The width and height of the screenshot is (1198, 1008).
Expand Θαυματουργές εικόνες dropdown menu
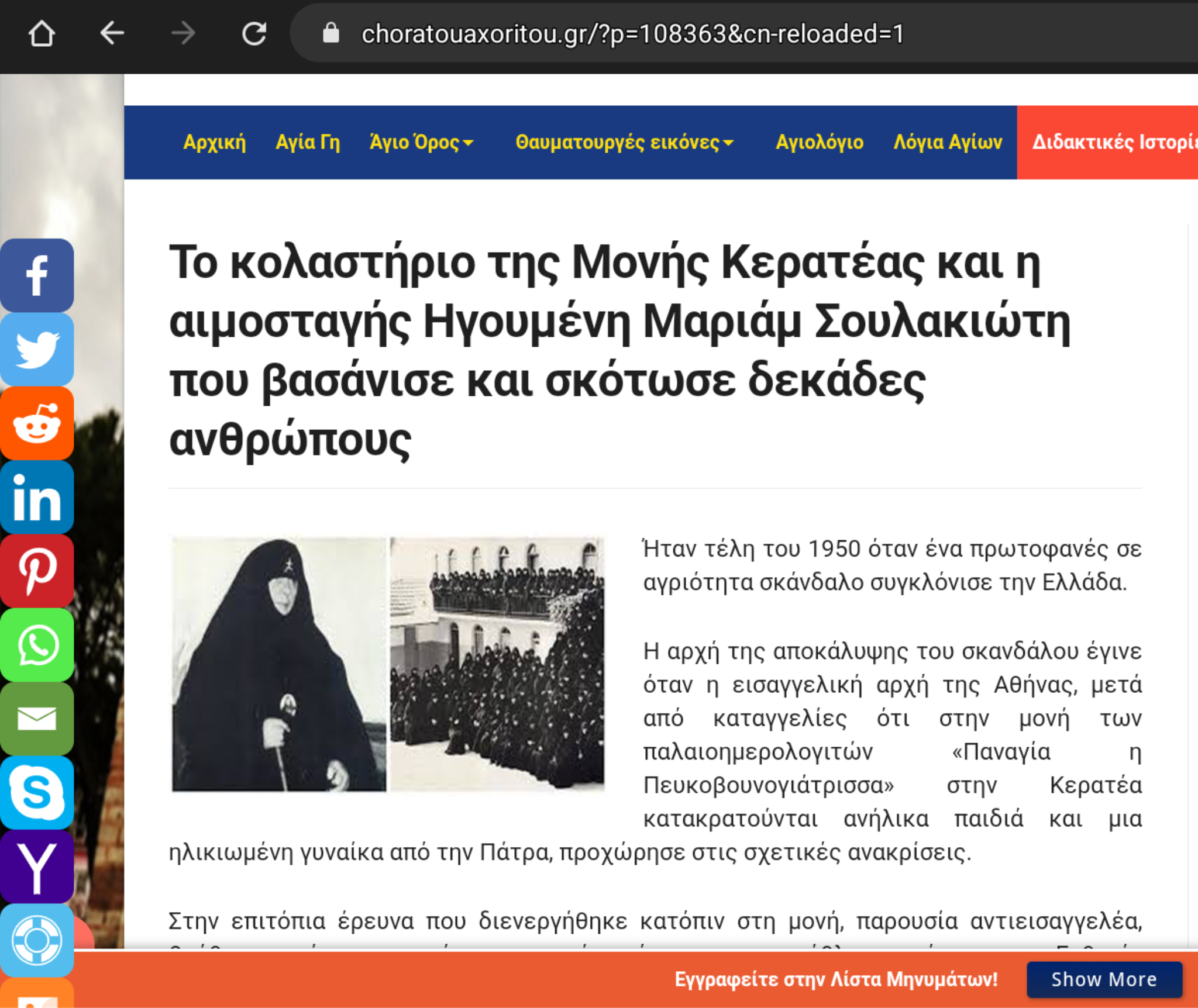[624, 142]
